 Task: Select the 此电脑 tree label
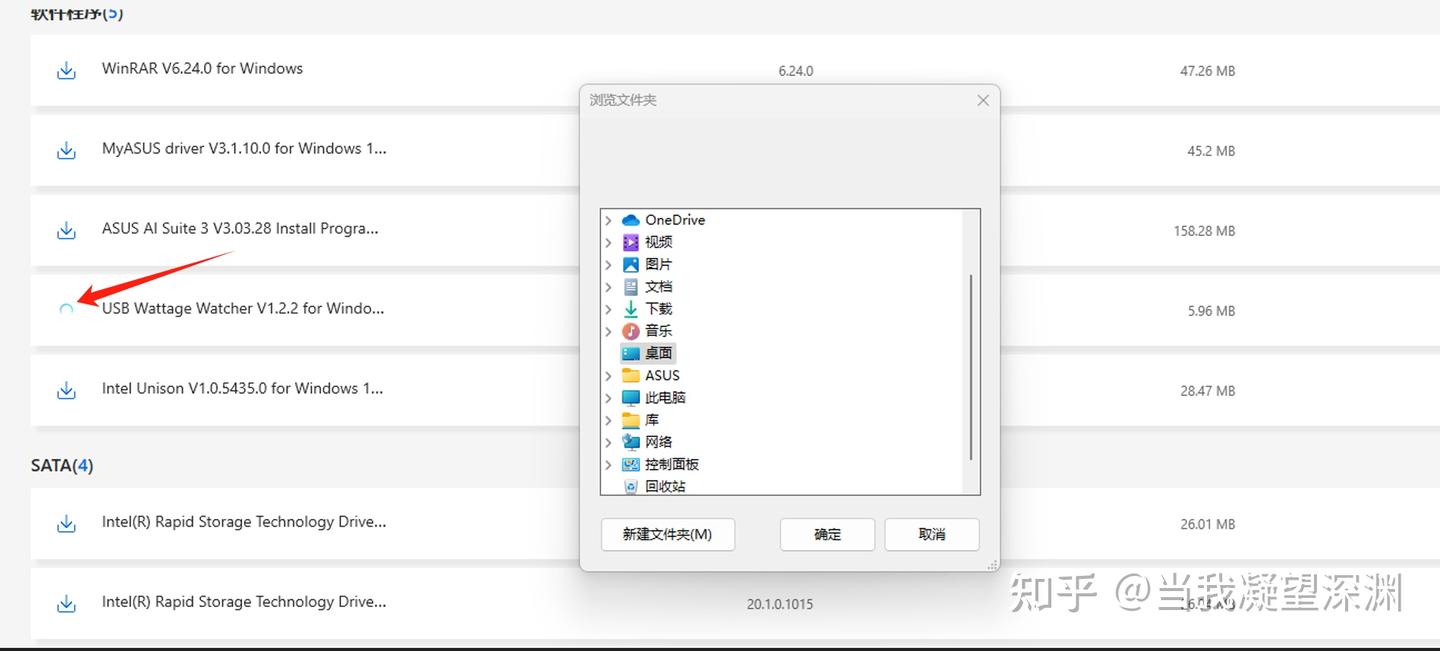point(666,397)
